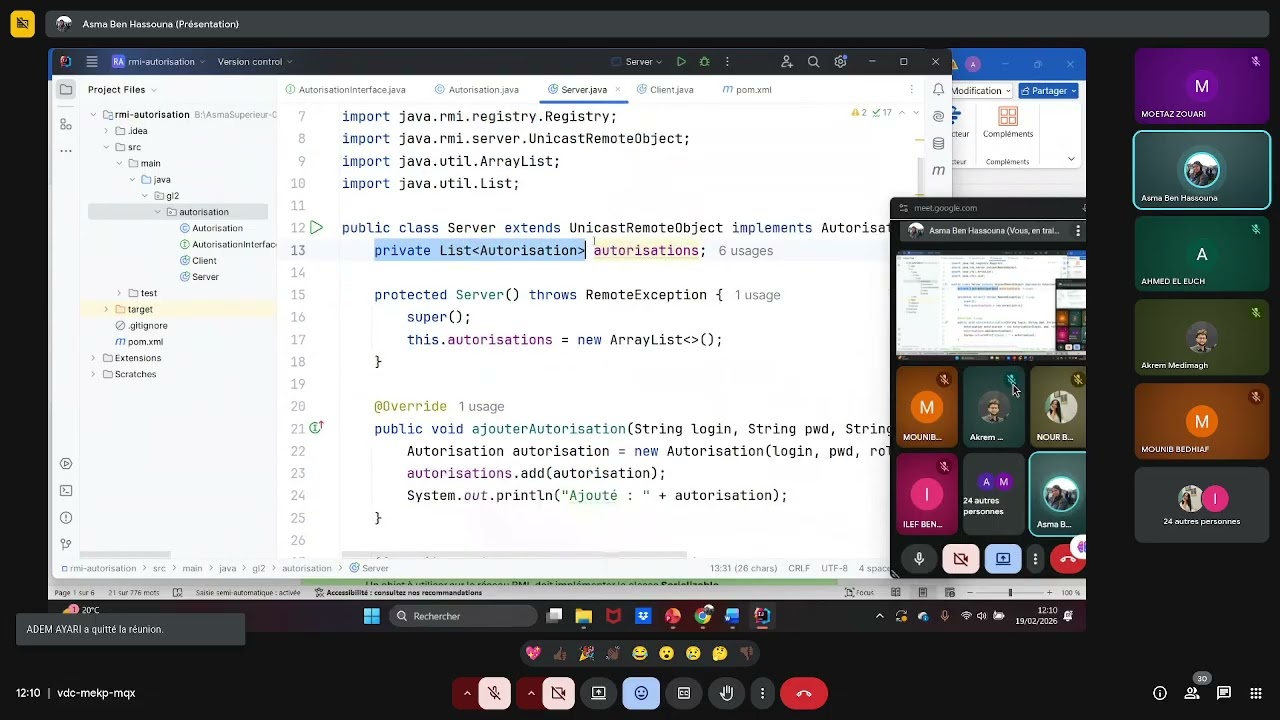Open IntelliJ main menu hamburger icon
This screenshot has width=1280, height=720.
click(92, 61)
